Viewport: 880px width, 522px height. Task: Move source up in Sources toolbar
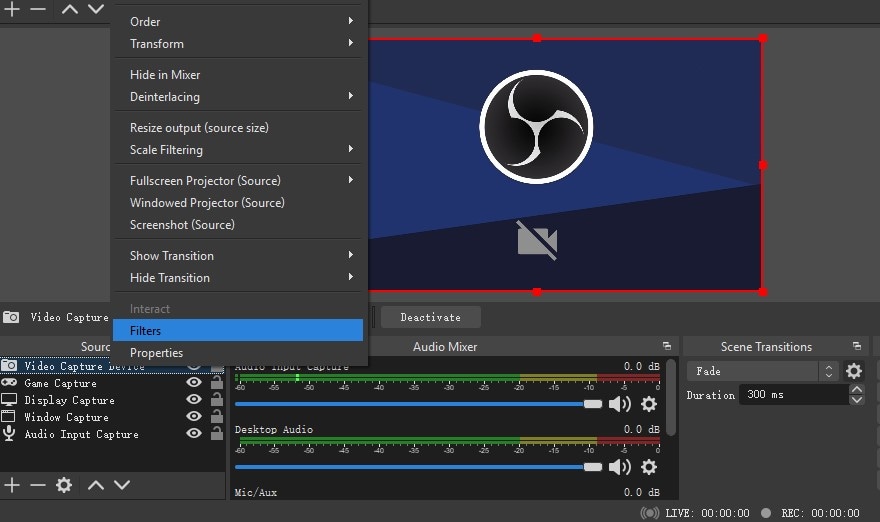pyautogui.click(x=96, y=485)
